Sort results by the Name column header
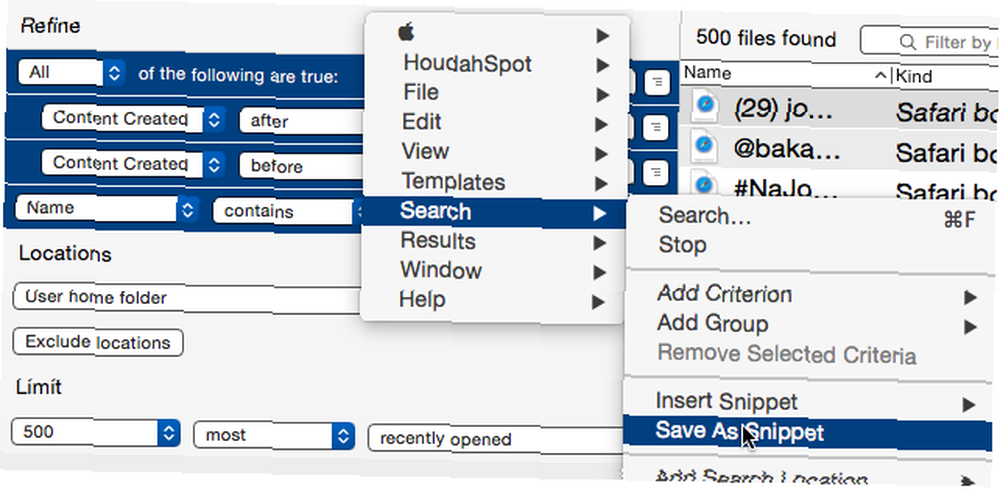Image resolution: width=1000 pixels, height=489 pixels. click(x=786, y=75)
